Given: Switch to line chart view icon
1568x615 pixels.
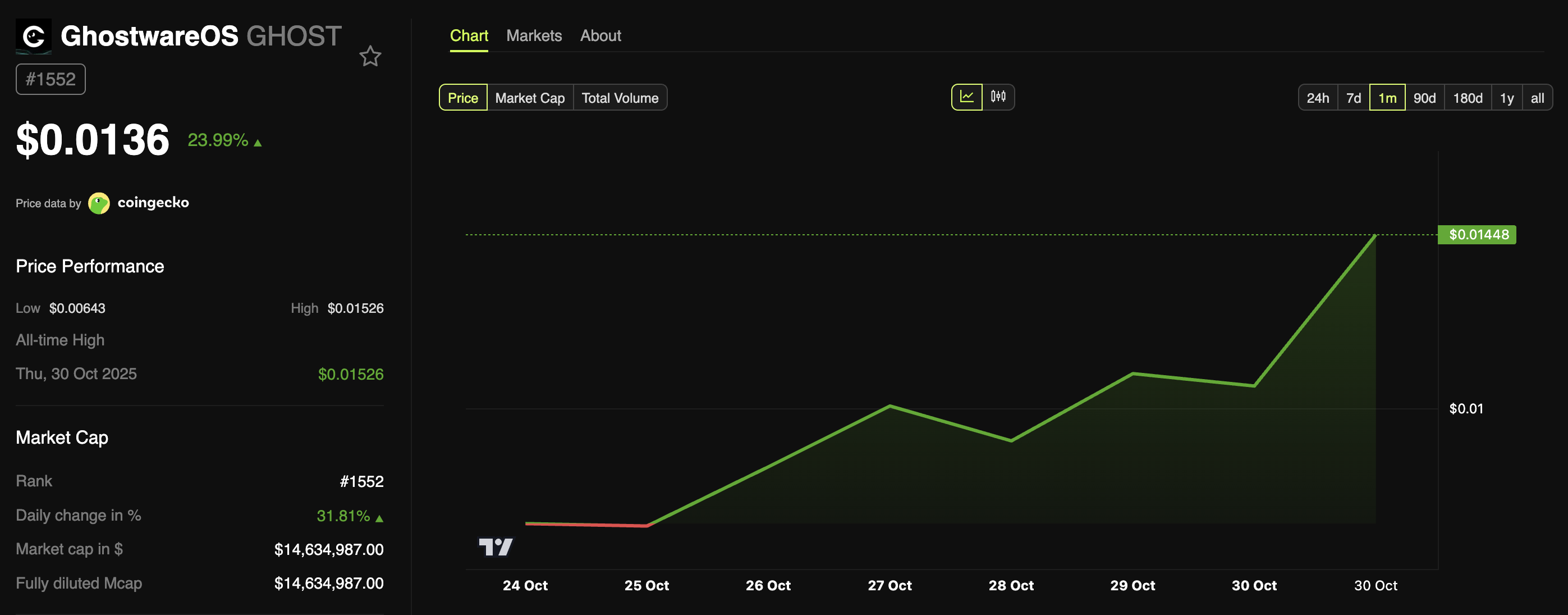Looking at the screenshot, I should 966,97.
